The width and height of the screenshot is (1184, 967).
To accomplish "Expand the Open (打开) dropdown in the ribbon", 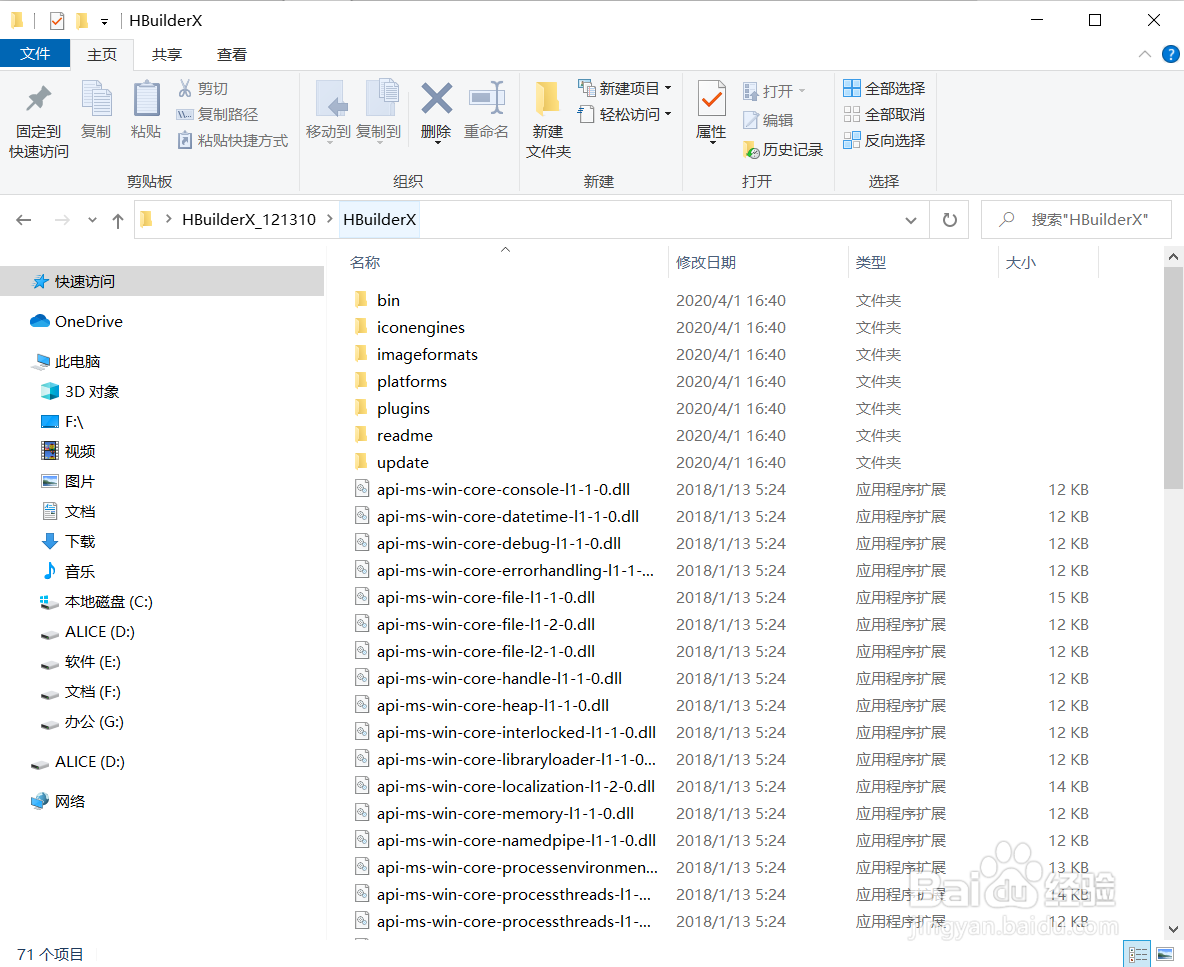I will click(x=774, y=91).
